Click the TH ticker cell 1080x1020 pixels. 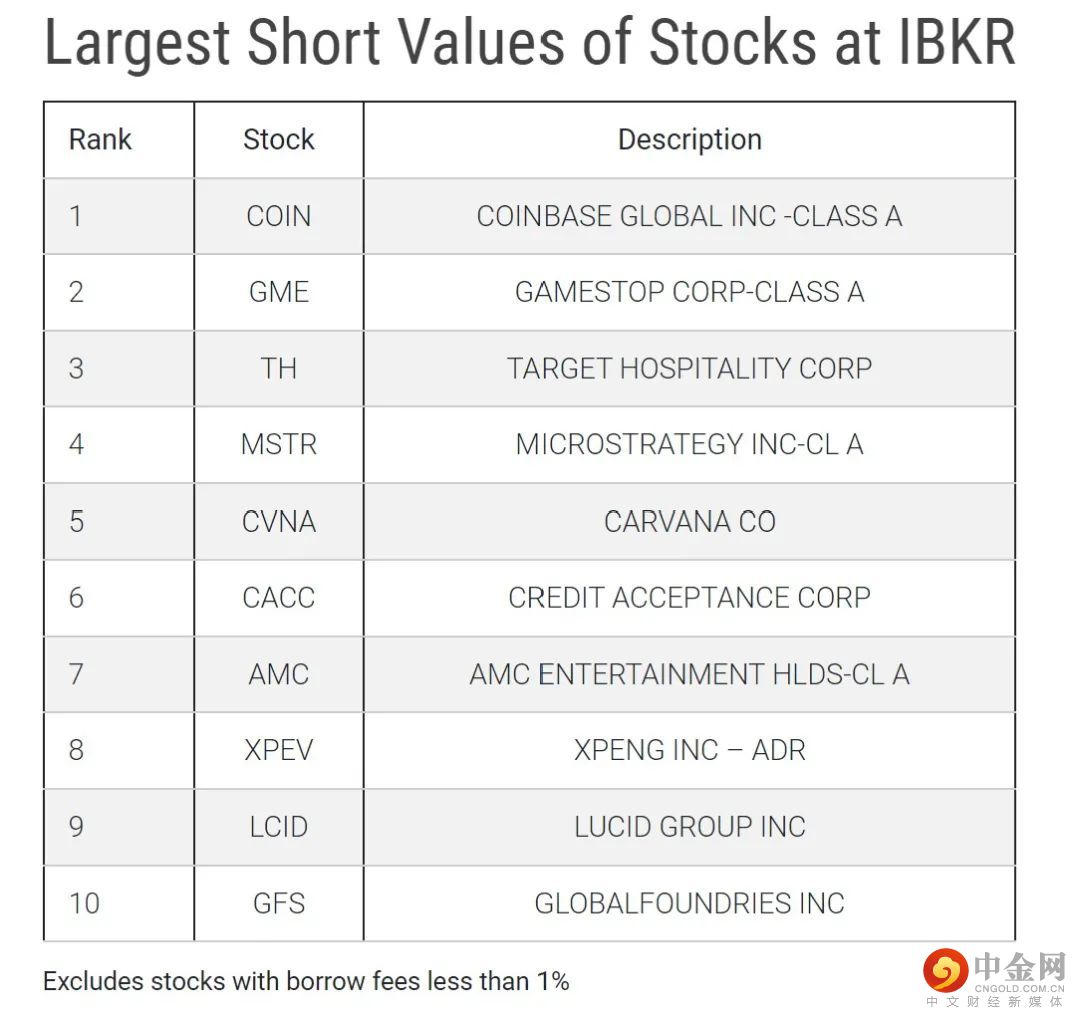tap(279, 368)
